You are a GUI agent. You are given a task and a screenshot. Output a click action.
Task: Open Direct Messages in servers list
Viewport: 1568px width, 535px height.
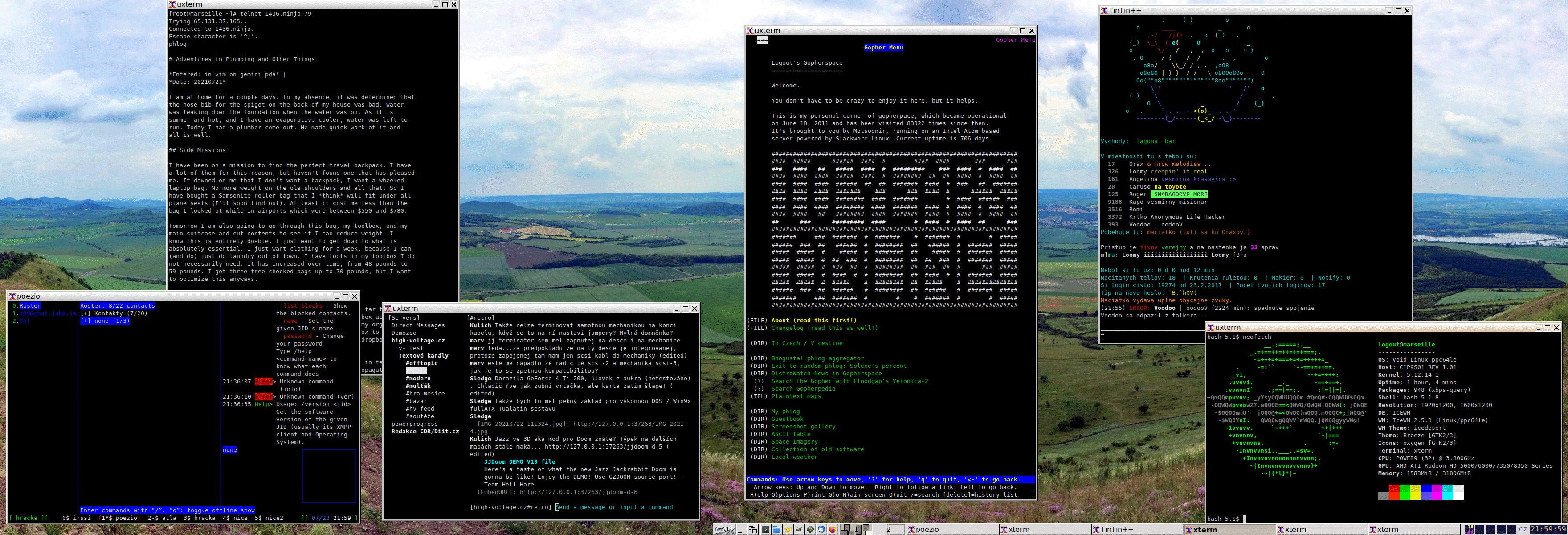point(418,325)
